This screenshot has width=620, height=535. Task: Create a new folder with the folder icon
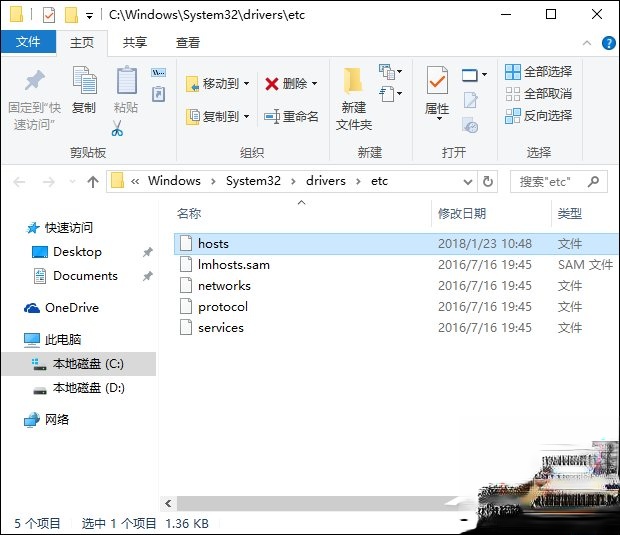(353, 80)
